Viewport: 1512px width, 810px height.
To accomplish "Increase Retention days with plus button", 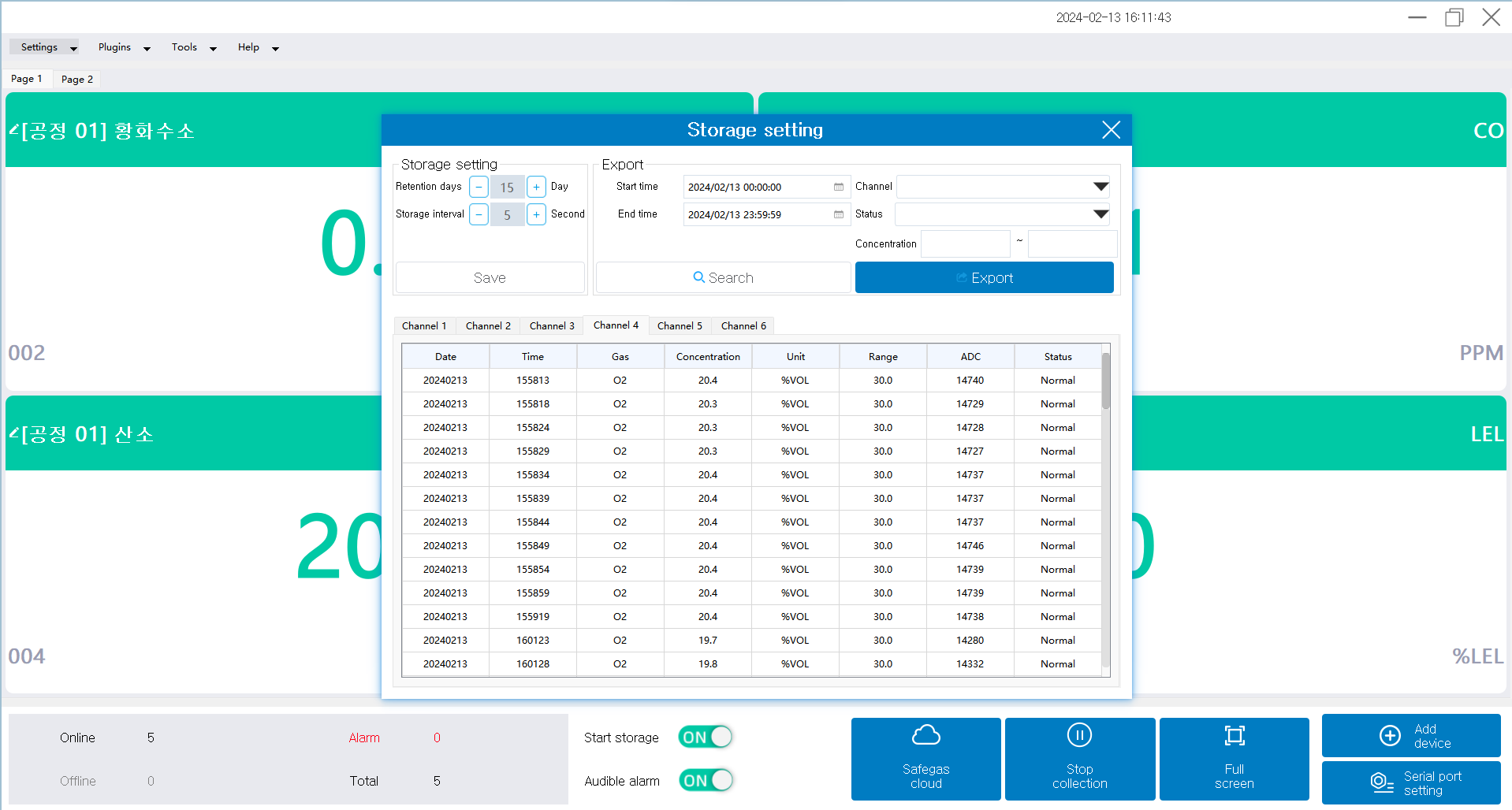I will pos(536,187).
